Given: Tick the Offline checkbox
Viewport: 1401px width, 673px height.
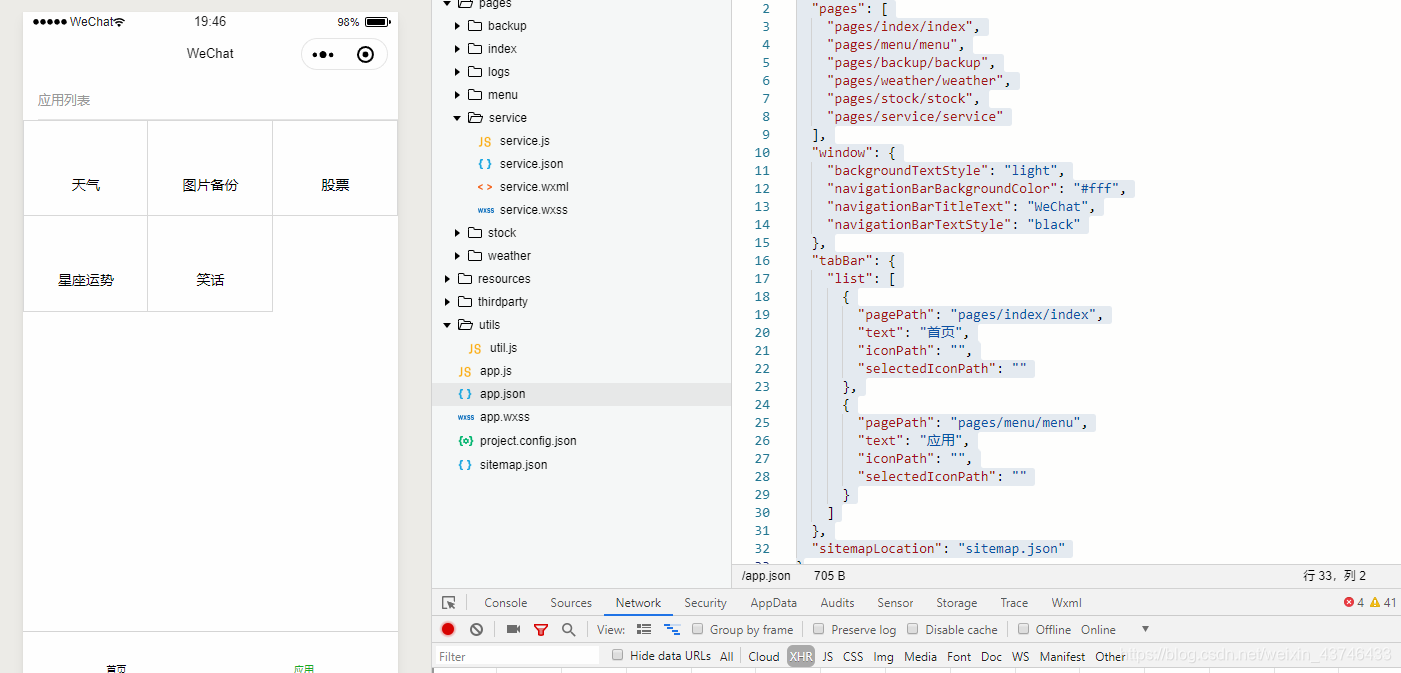Looking at the screenshot, I should [1024, 629].
